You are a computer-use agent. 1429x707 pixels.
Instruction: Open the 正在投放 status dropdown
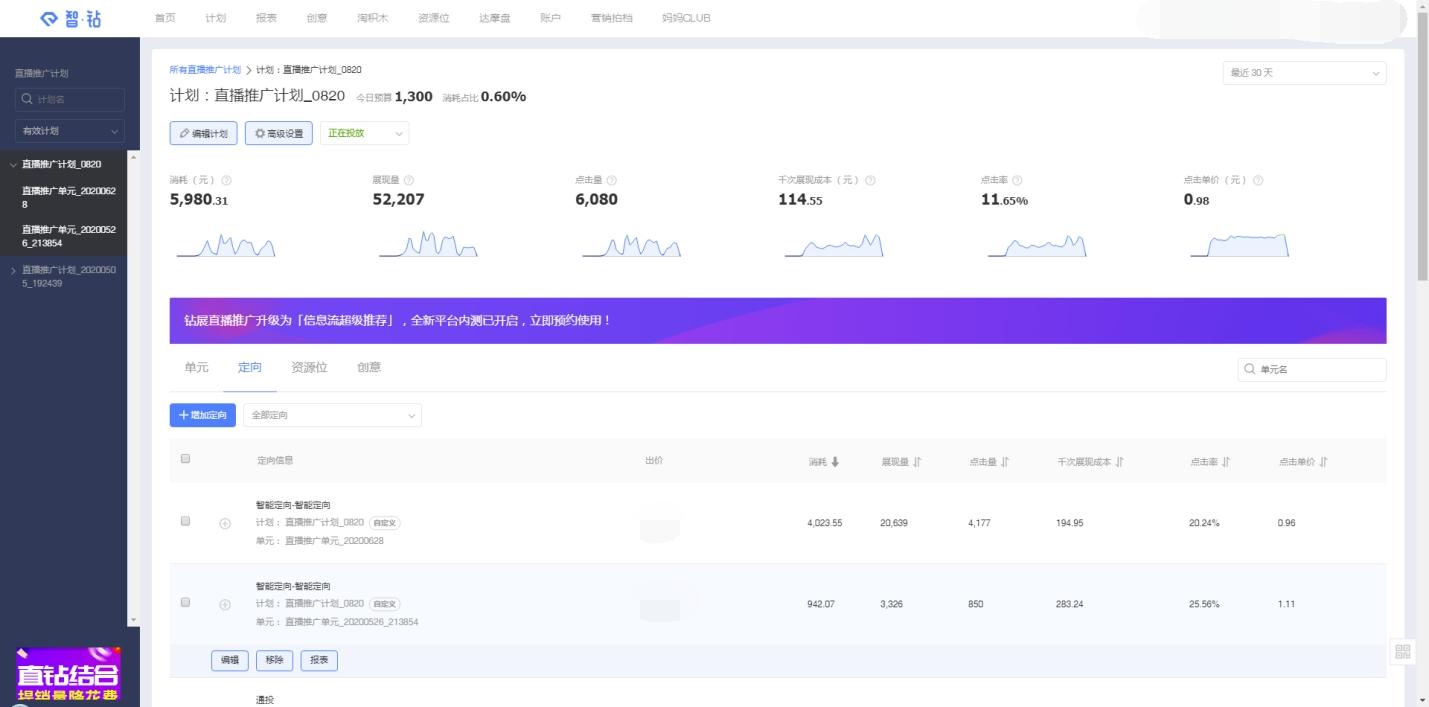pos(364,133)
